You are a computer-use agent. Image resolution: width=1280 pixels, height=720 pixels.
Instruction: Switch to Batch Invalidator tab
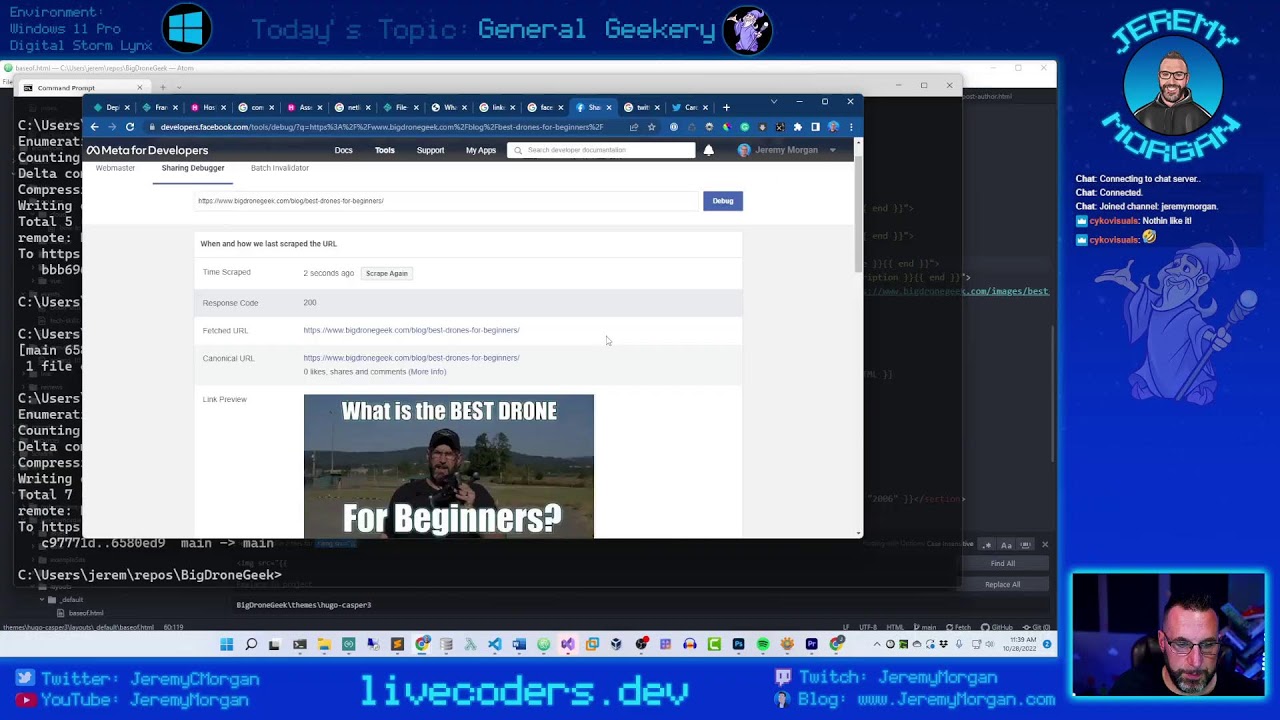pos(280,168)
